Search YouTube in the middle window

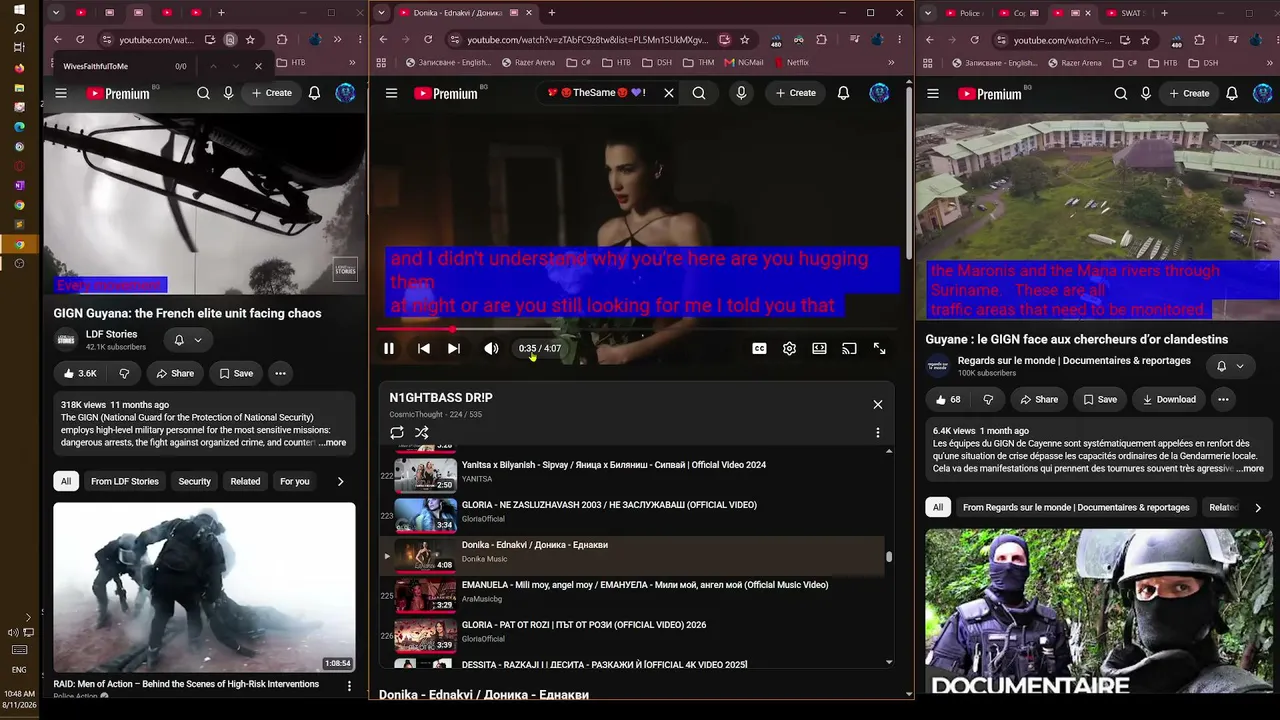point(699,93)
